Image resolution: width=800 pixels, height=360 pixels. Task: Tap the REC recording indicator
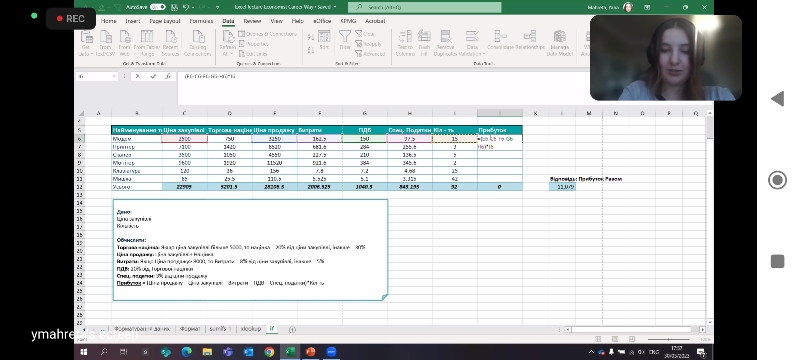[x=70, y=18]
